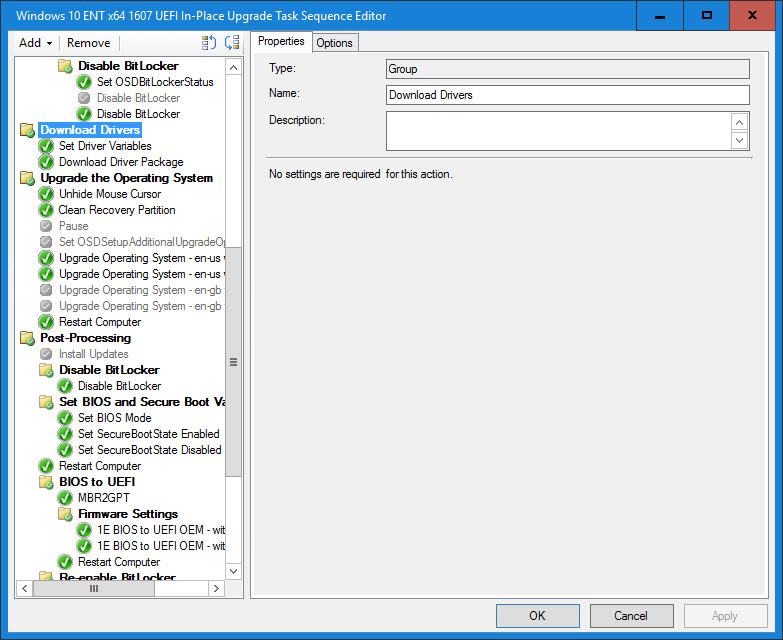Click the Expand All icon in the toolbar

click(x=208, y=43)
